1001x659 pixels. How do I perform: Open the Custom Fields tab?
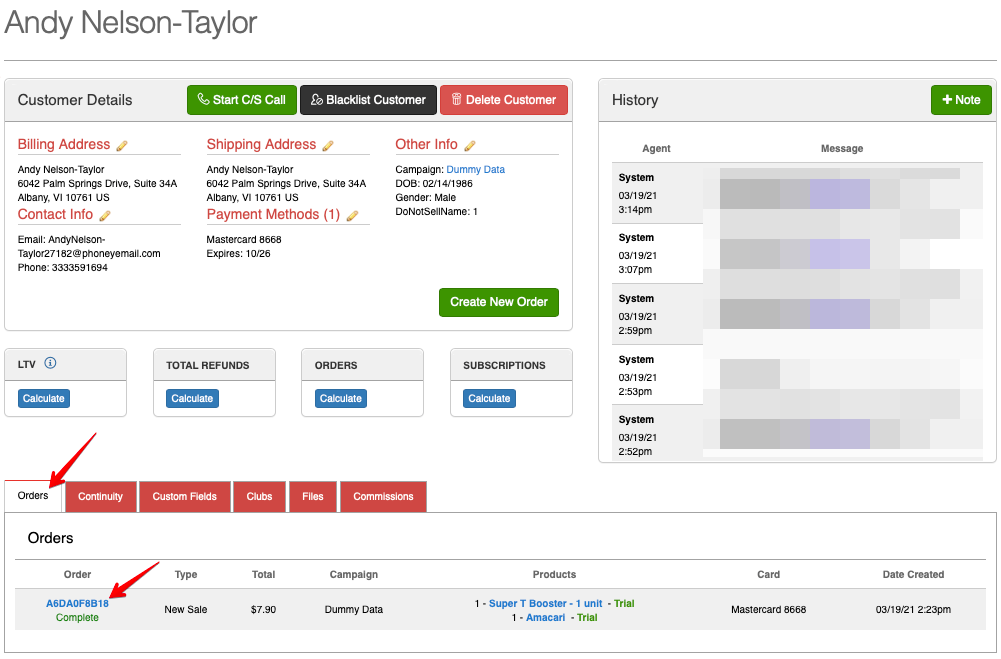coord(185,497)
